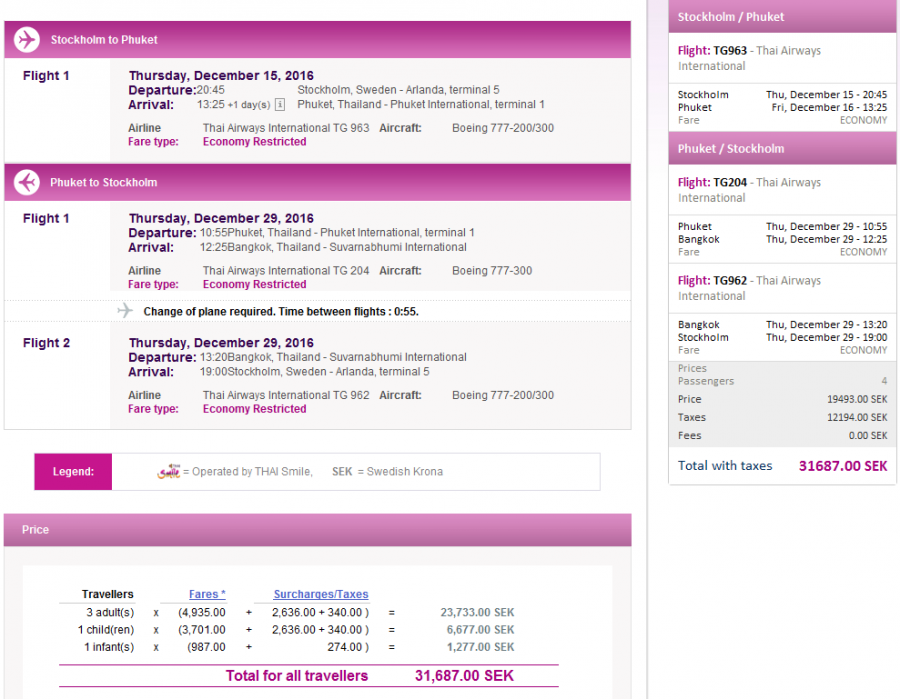Click the 6,677.00 SEK child total
Screen dimensions: 900x699
click(480, 630)
